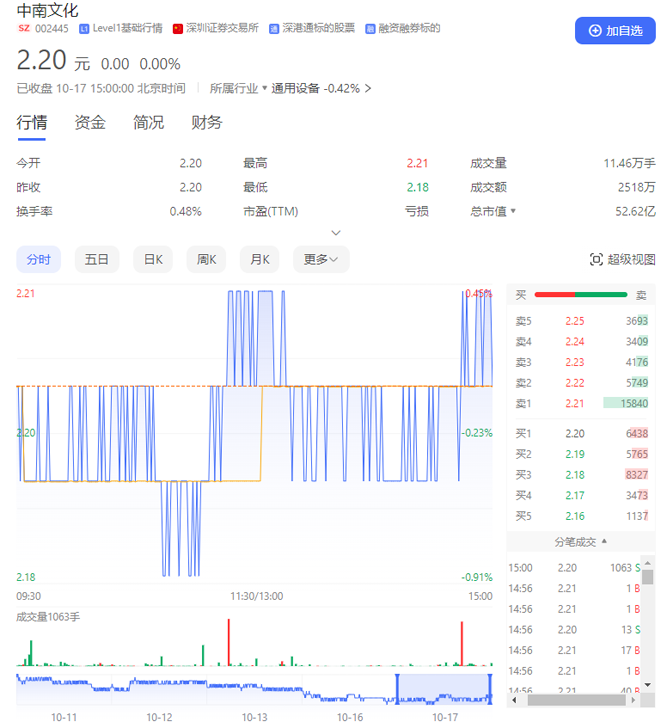Expand the 总市值 dropdown triangle
This screenshot has height=725, width=667.
pos(514,211)
